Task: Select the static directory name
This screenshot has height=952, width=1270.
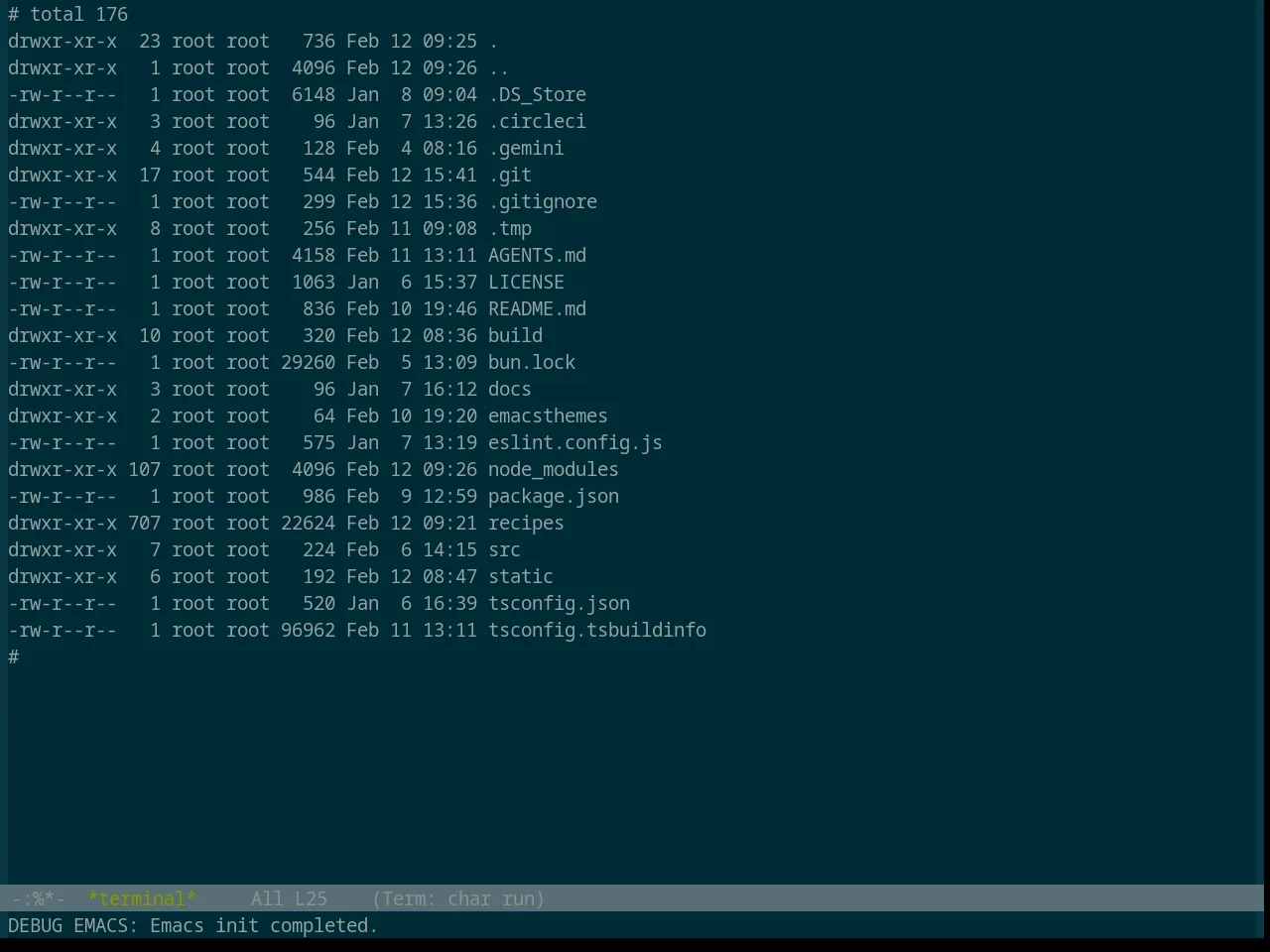Action: tap(521, 577)
